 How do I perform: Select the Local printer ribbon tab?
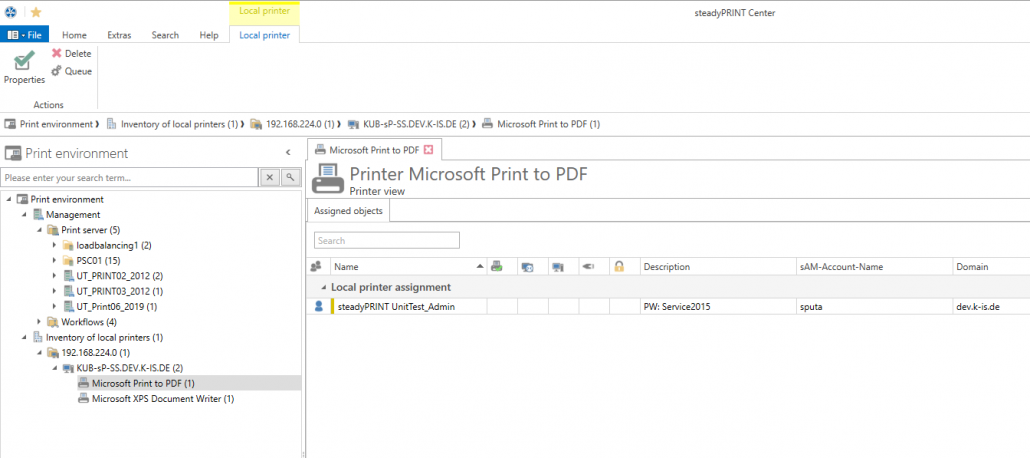pos(265,35)
